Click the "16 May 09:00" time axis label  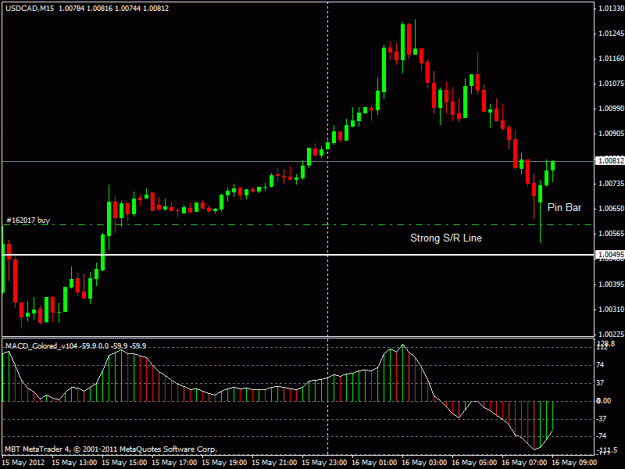[x=574, y=463]
